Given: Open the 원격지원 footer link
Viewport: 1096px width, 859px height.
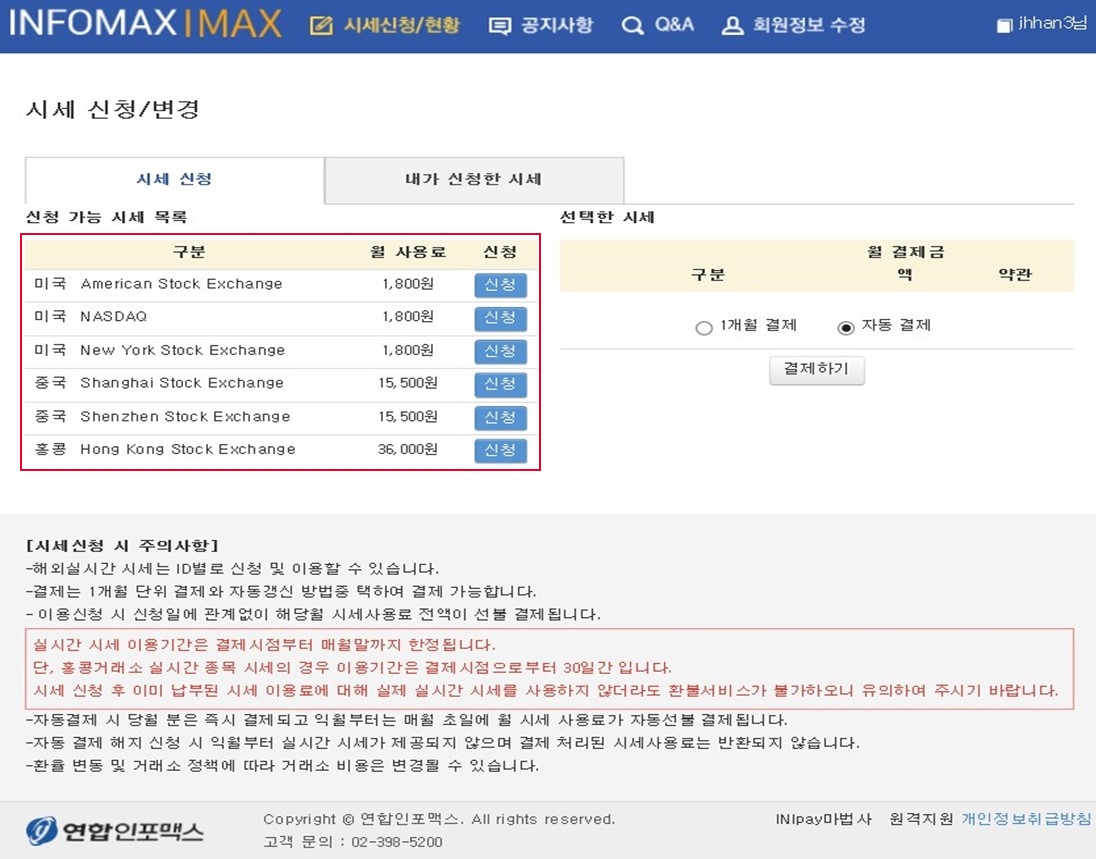Looking at the screenshot, I should click(921, 819).
